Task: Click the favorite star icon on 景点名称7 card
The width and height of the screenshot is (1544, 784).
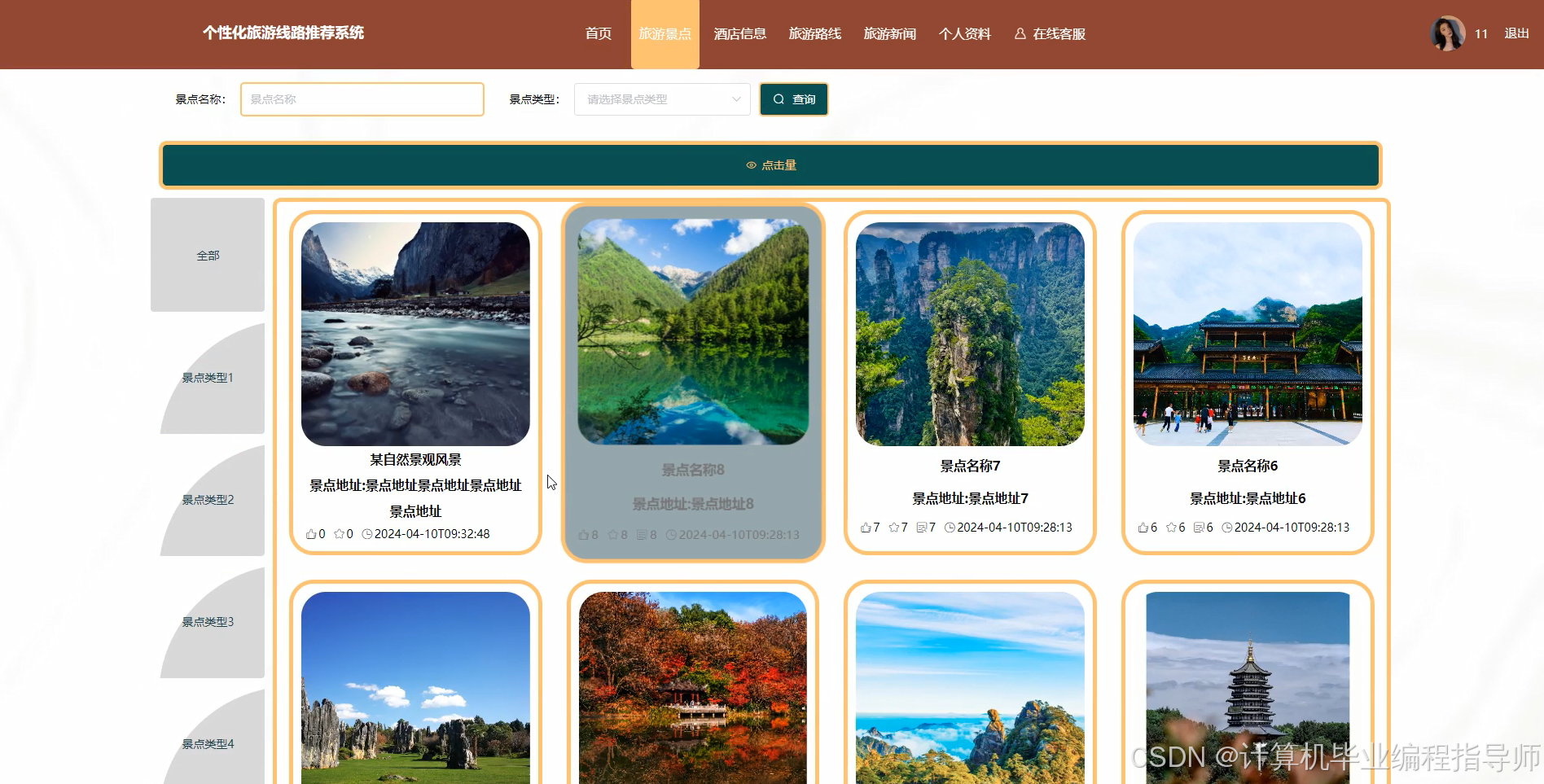Action: (893, 528)
